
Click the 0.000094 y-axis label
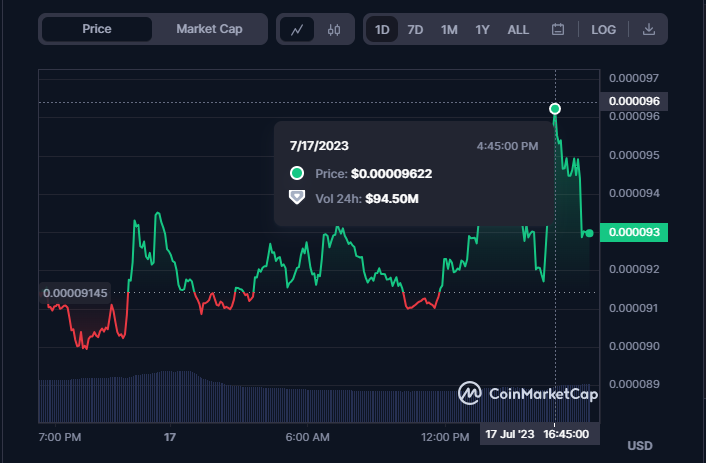pyautogui.click(x=634, y=193)
